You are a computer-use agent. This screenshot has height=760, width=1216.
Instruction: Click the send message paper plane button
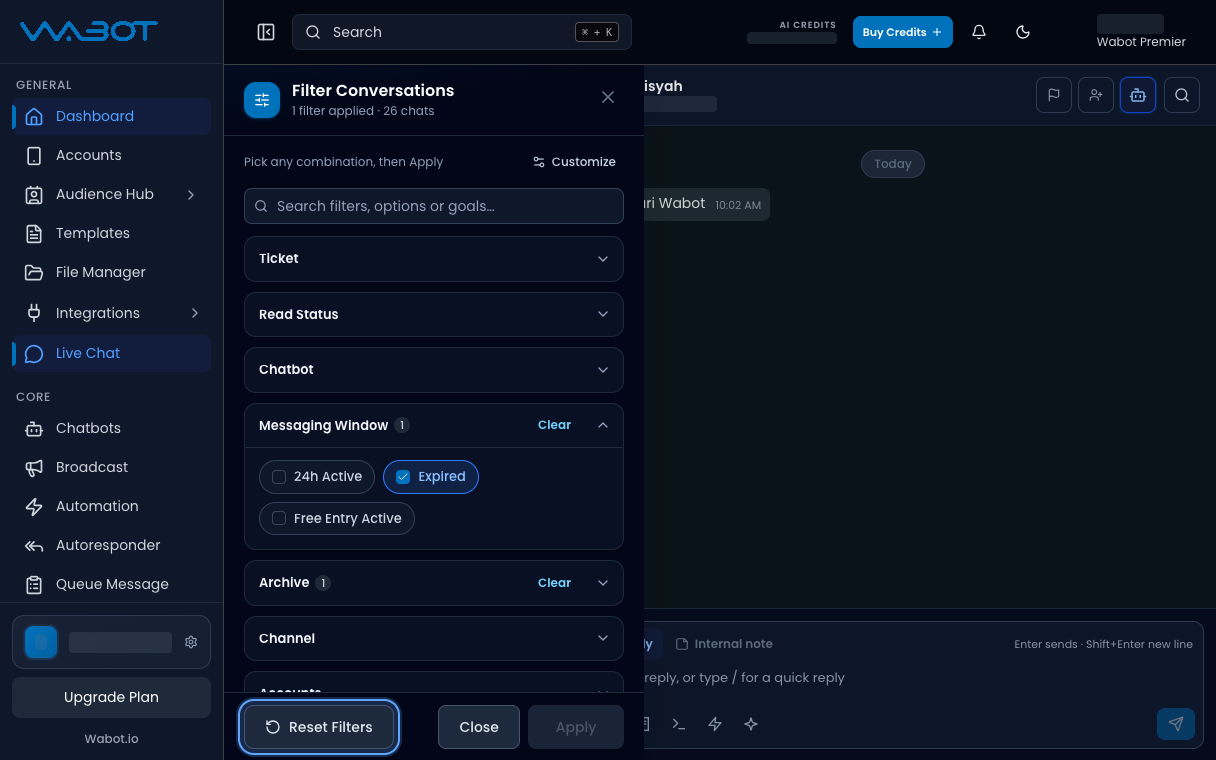pyautogui.click(x=1176, y=724)
